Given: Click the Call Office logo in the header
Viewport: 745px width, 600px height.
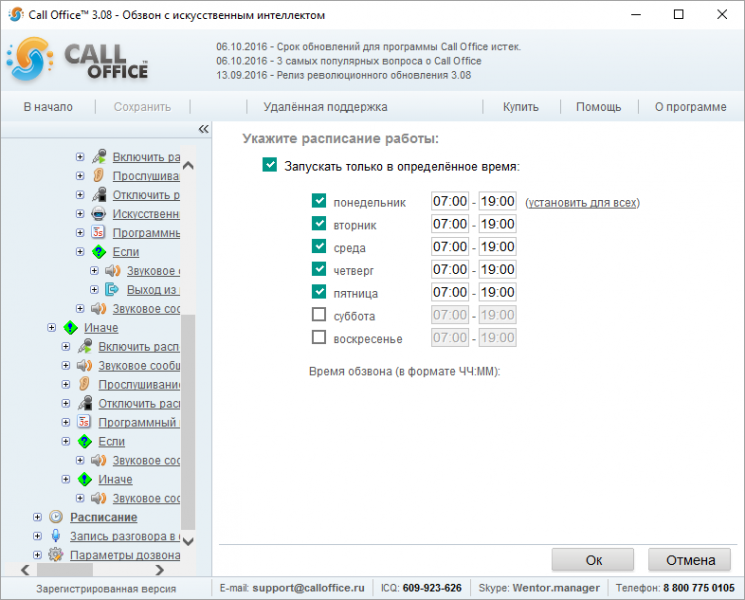Looking at the screenshot, I should (x=78, y=60).
